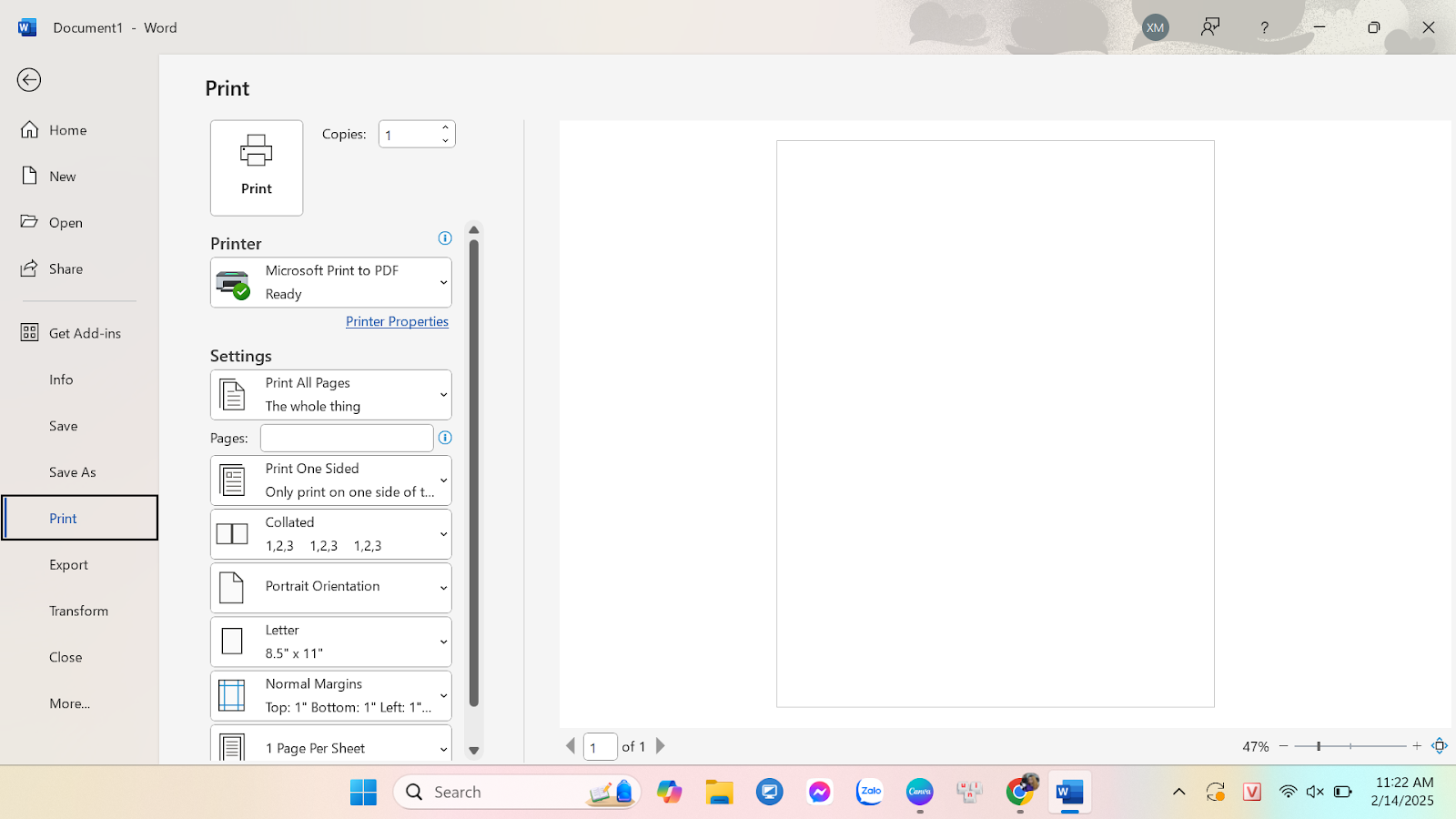Click the Pages range input field
The height and width of the screenshot is (819, 1456).
point(347,438)
